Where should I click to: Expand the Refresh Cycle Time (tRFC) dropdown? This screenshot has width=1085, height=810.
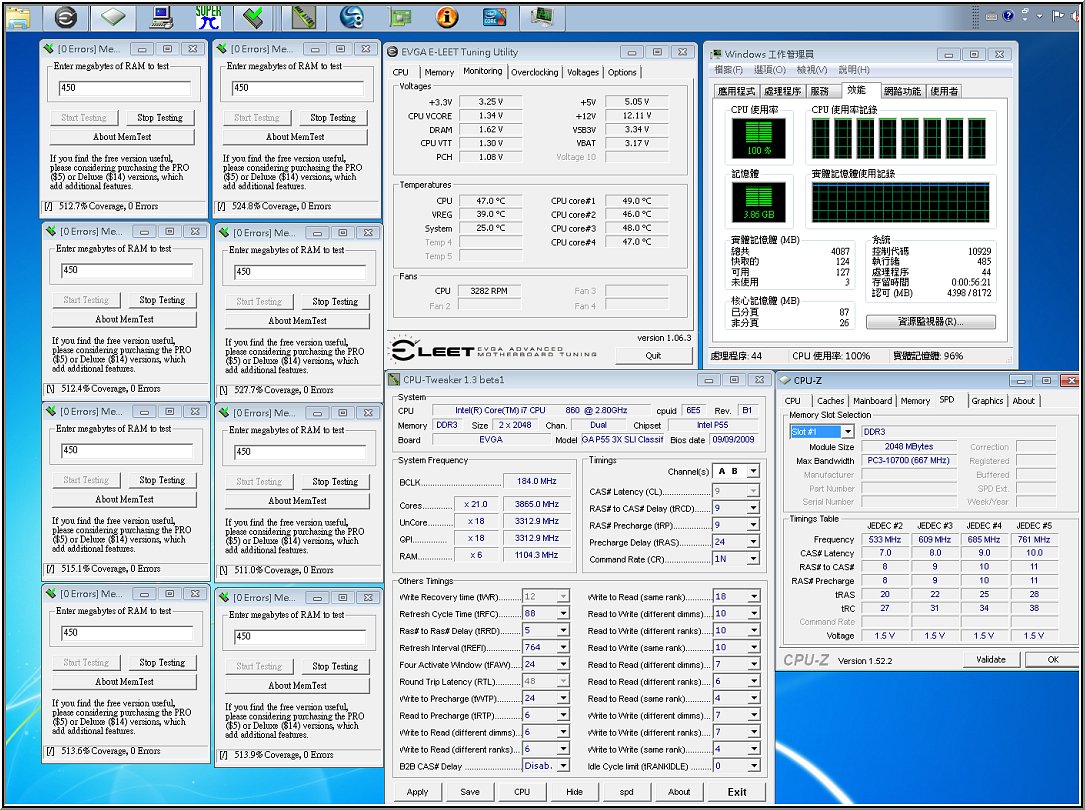tap(563, 614)
